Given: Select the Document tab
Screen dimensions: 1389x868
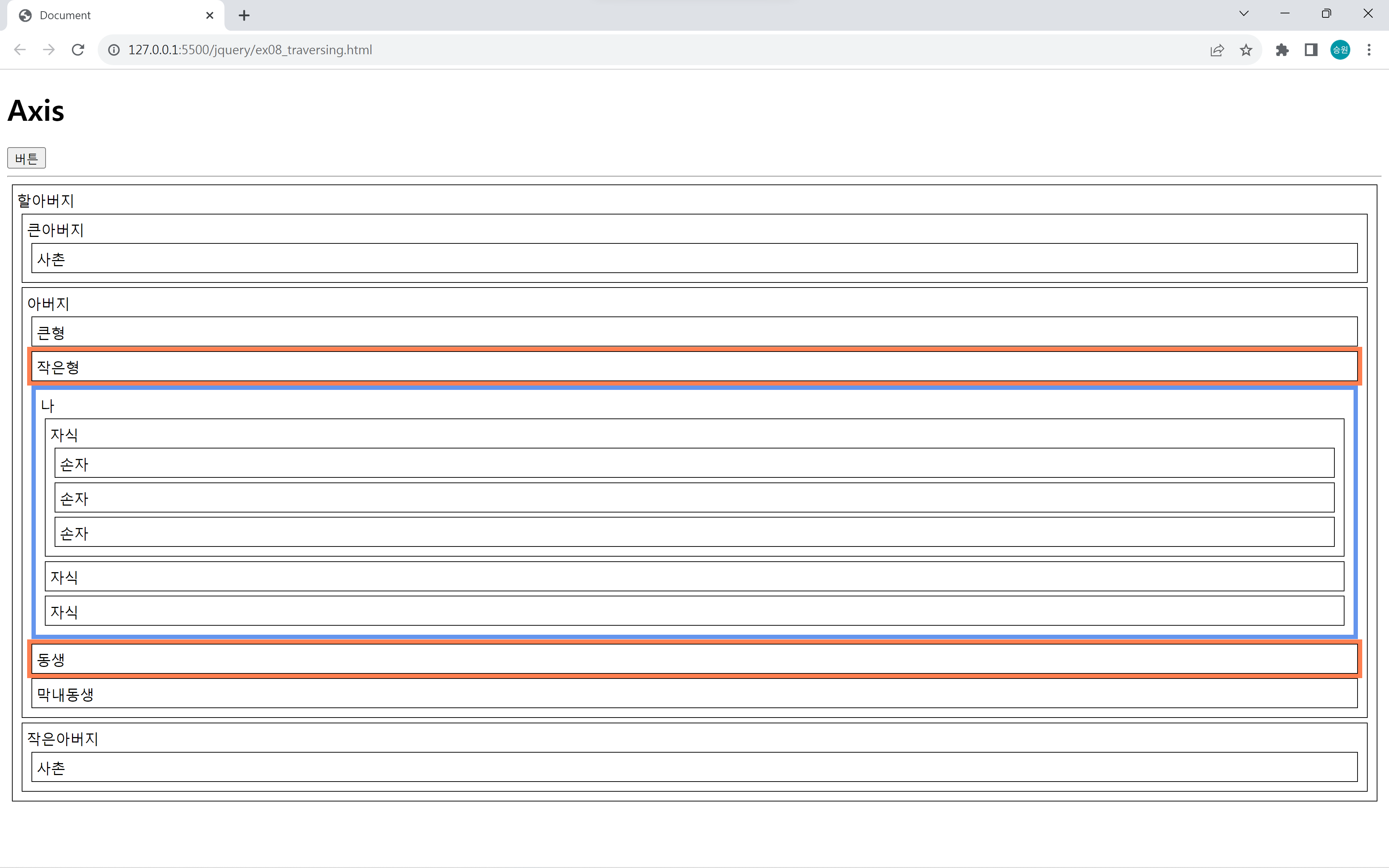Looking at the screenshot, I should click(109, 16).
